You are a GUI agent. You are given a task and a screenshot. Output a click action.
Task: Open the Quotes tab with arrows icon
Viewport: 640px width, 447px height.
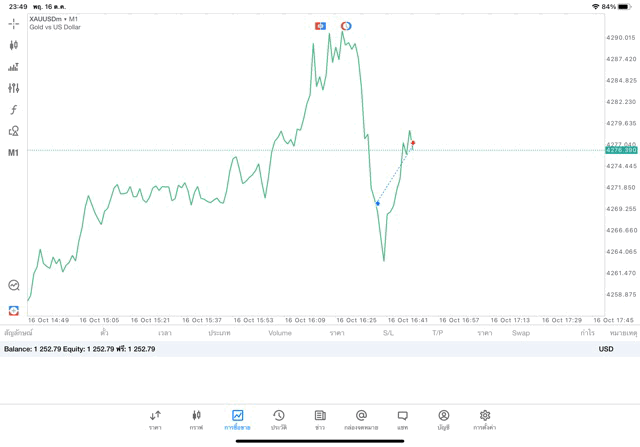[x=155, y=420]
